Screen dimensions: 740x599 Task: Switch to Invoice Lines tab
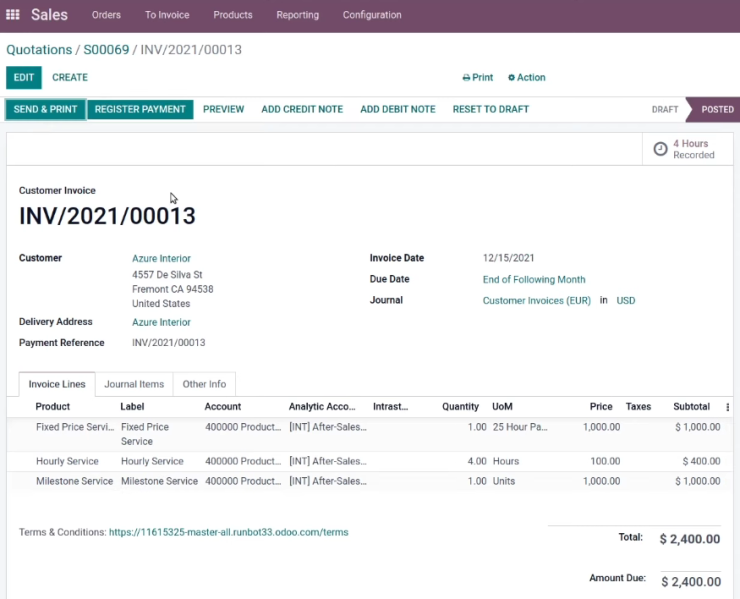click(x=57, y=384)
